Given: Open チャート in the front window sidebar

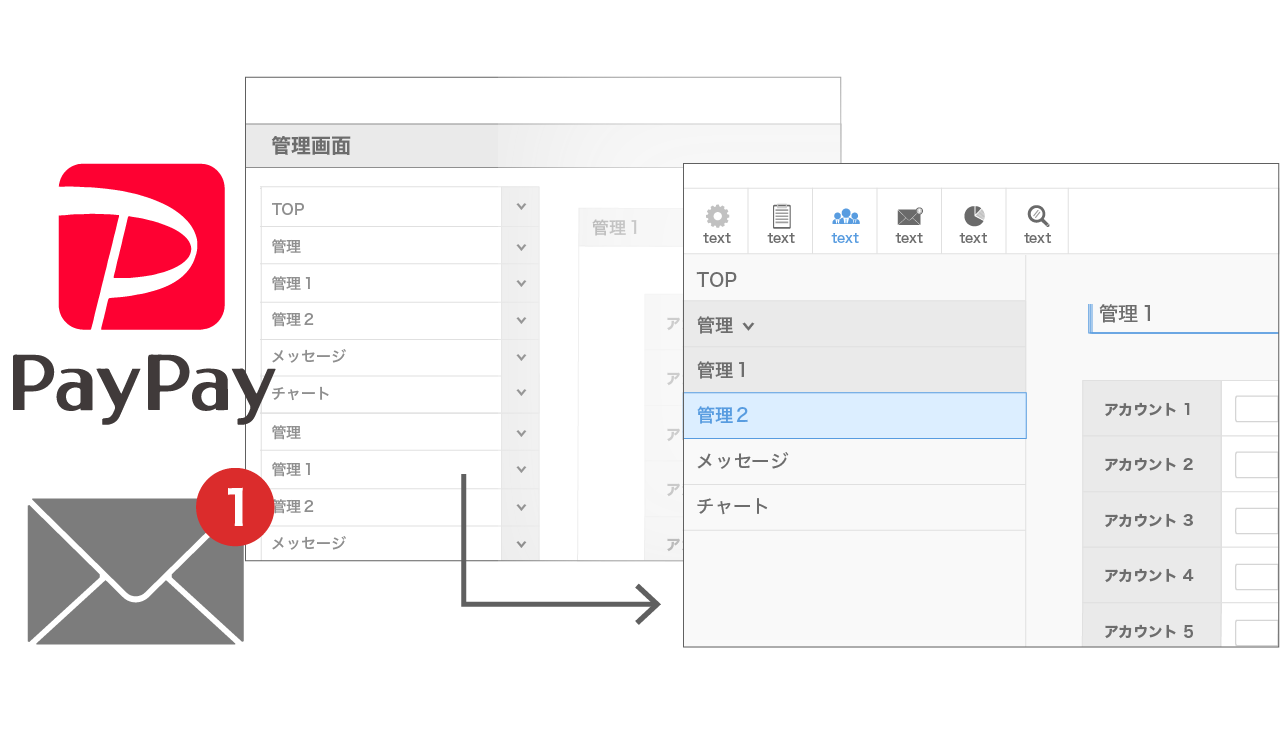Looking at the screenshot, I should 855,506.
